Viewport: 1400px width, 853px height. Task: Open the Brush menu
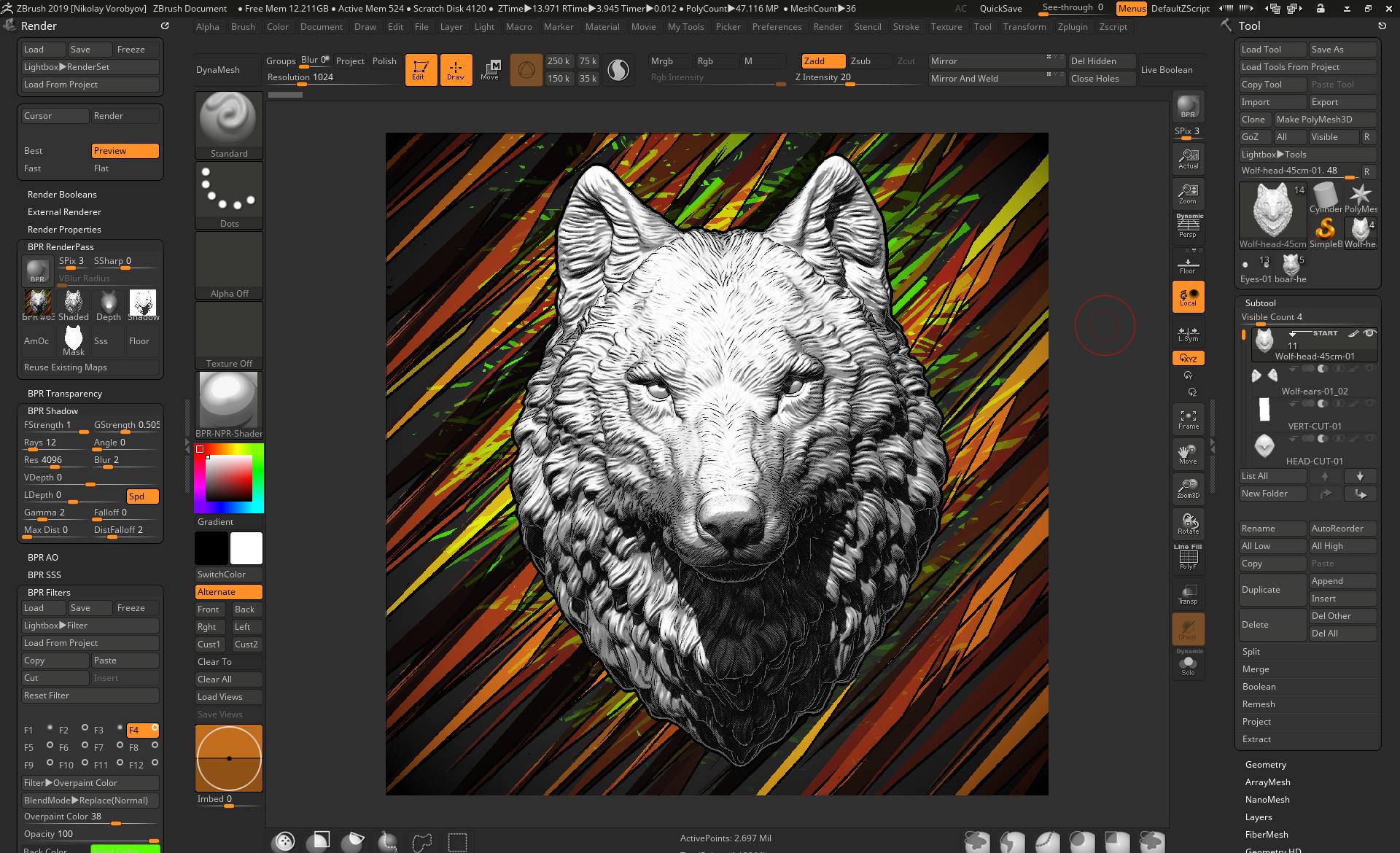pyautogui.click(x=243, y=27)
